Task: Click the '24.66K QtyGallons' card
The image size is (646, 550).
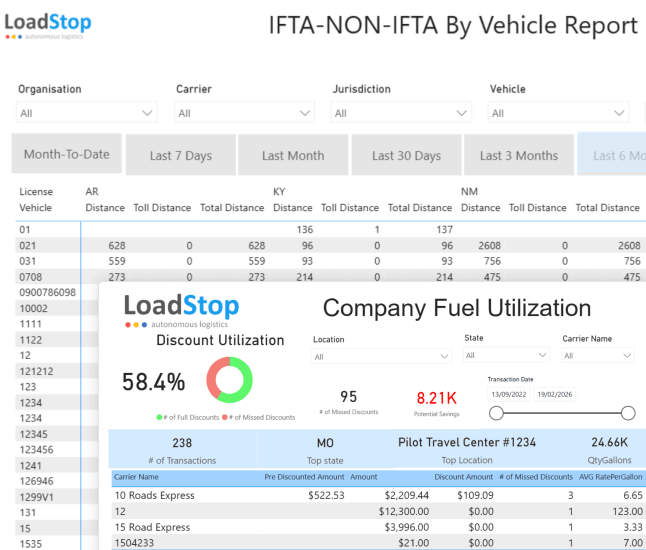Action: pyautogui.click(x=609, y=450)
